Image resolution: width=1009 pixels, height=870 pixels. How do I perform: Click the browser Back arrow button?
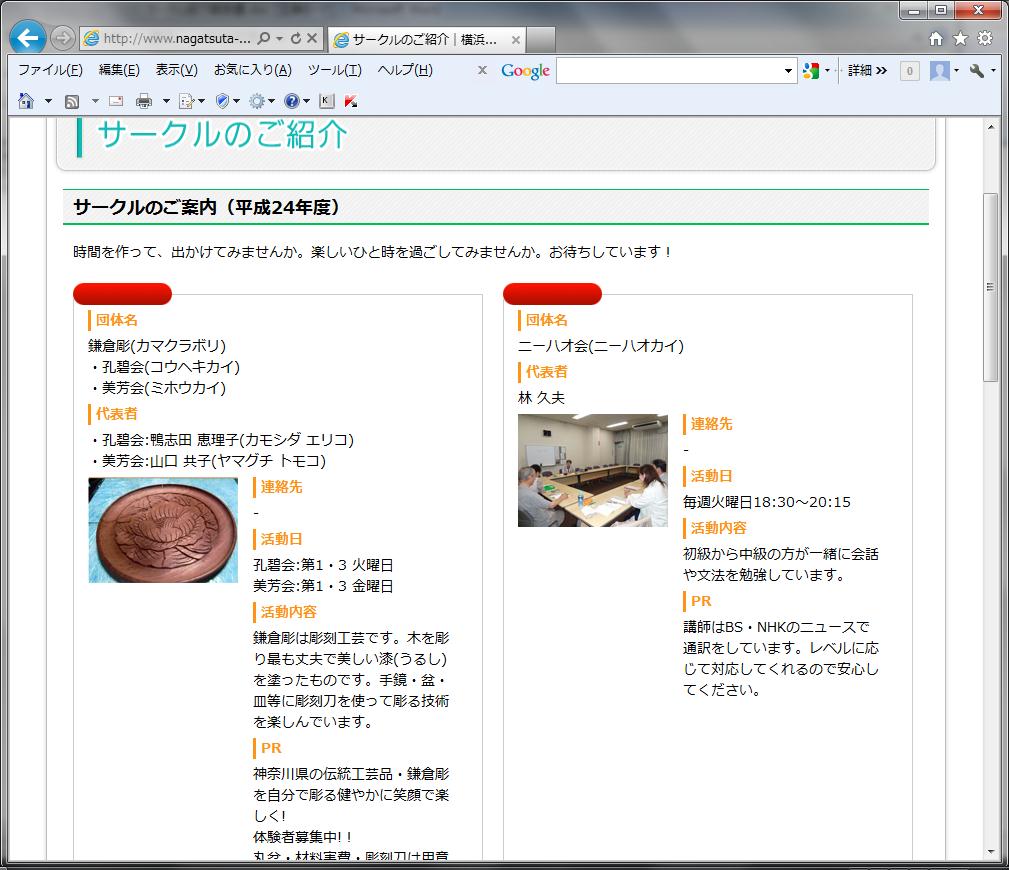click(x=28, y=38)
